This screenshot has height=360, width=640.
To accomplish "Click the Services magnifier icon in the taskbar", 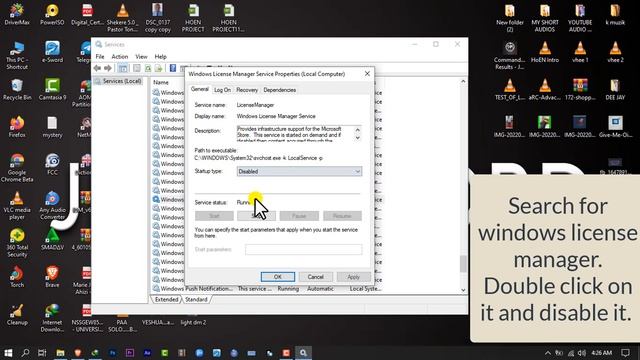I will [303, 353].
